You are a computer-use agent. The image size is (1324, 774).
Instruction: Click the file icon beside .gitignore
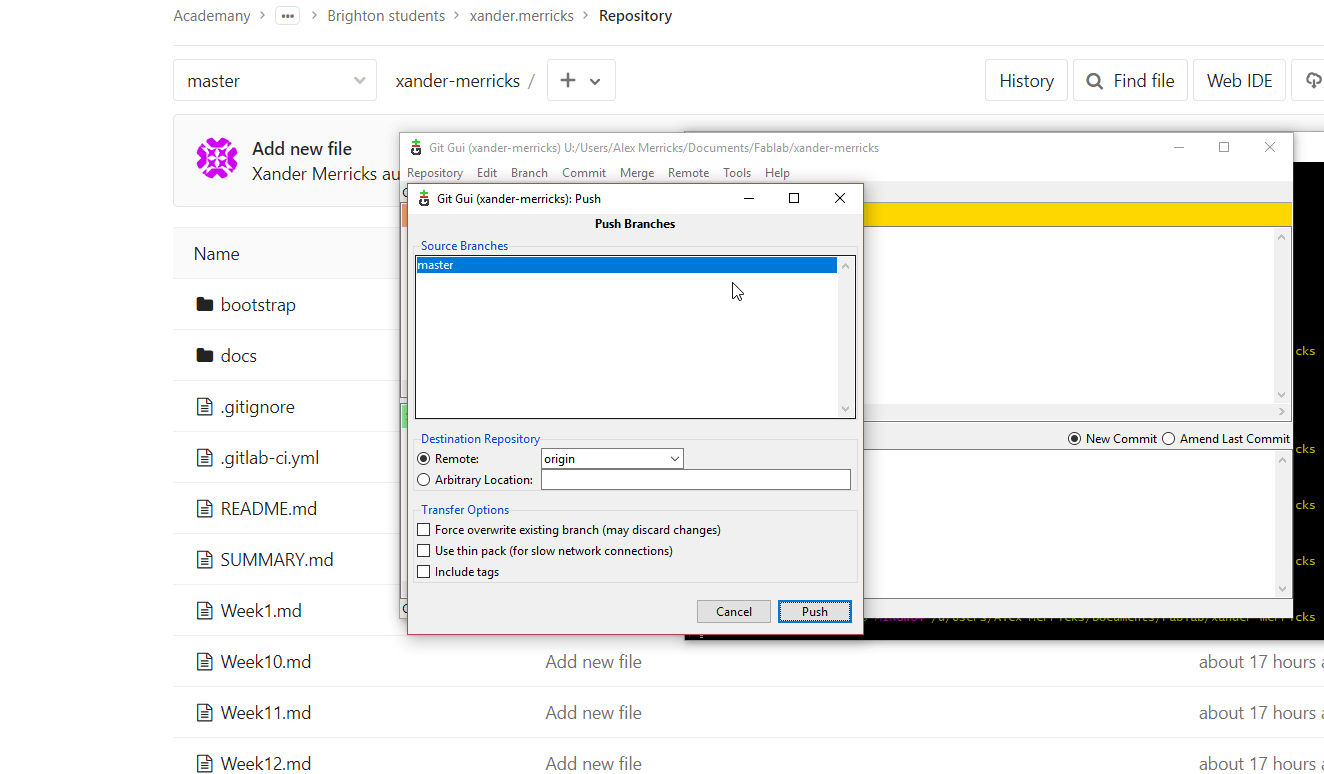205,406
